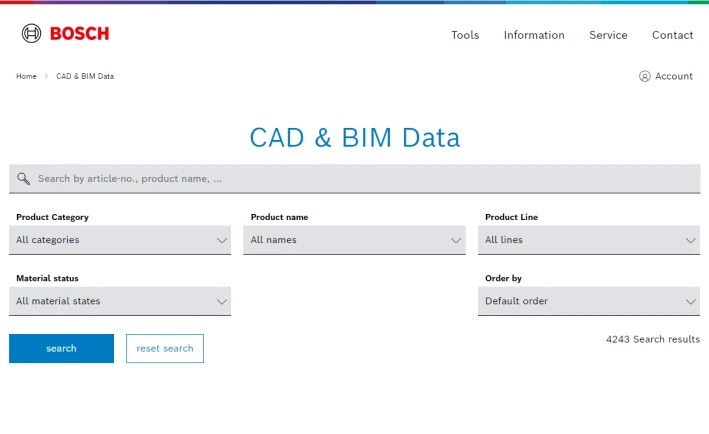Open the Tools menu

(465, 35)
